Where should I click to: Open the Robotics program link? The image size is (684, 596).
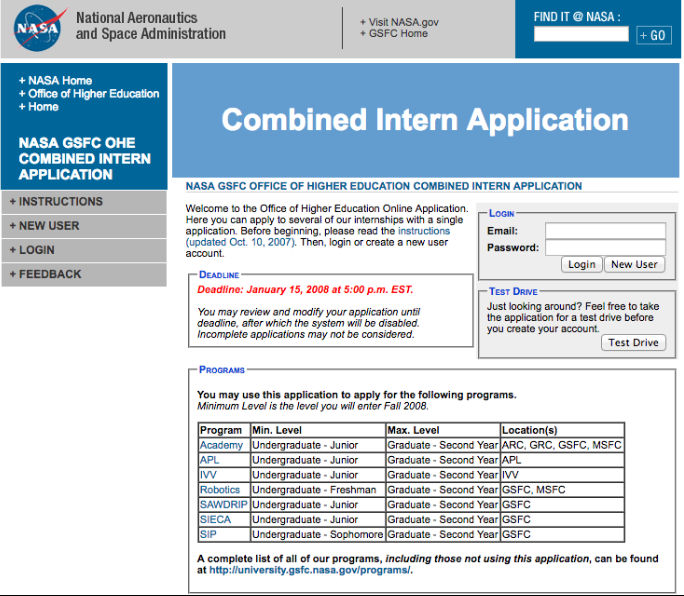pos(220,490)
